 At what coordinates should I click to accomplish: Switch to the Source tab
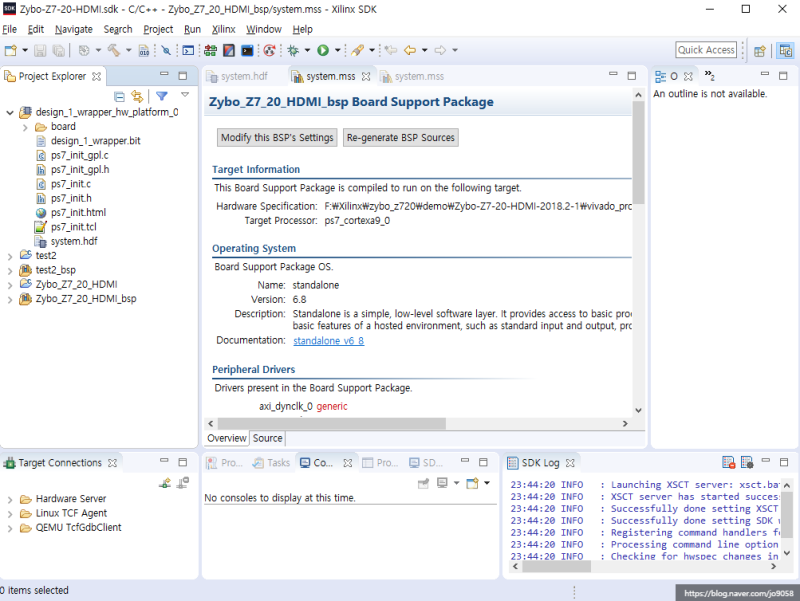(267, 438)
